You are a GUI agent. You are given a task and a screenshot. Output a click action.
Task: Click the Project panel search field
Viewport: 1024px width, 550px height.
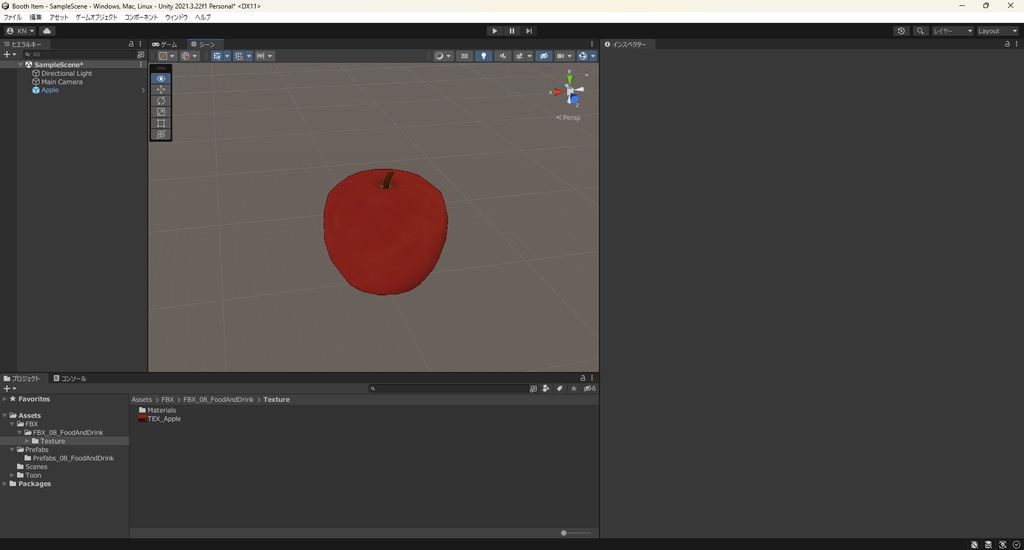447,388
